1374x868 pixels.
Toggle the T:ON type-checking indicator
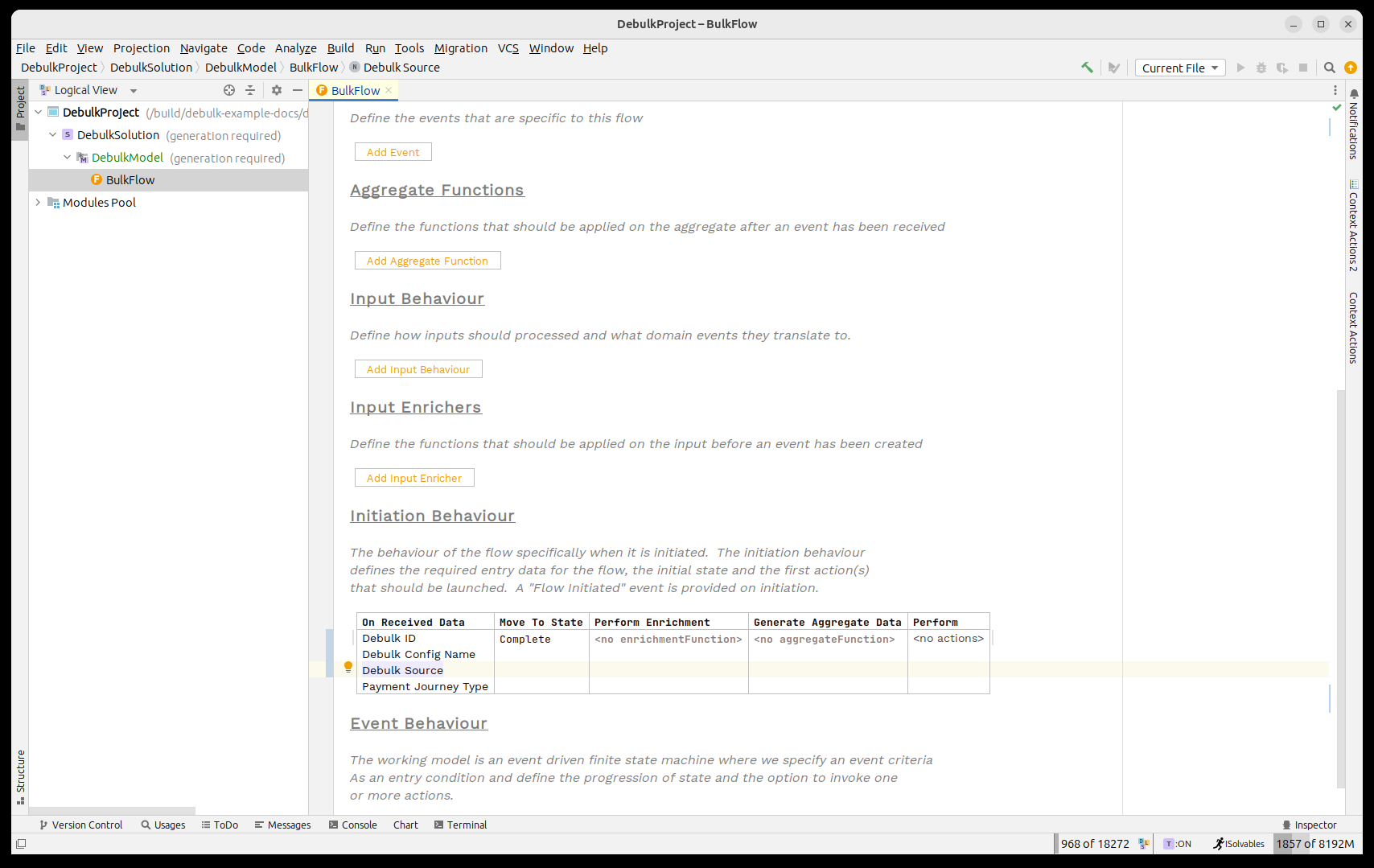tap(1178, 844)
